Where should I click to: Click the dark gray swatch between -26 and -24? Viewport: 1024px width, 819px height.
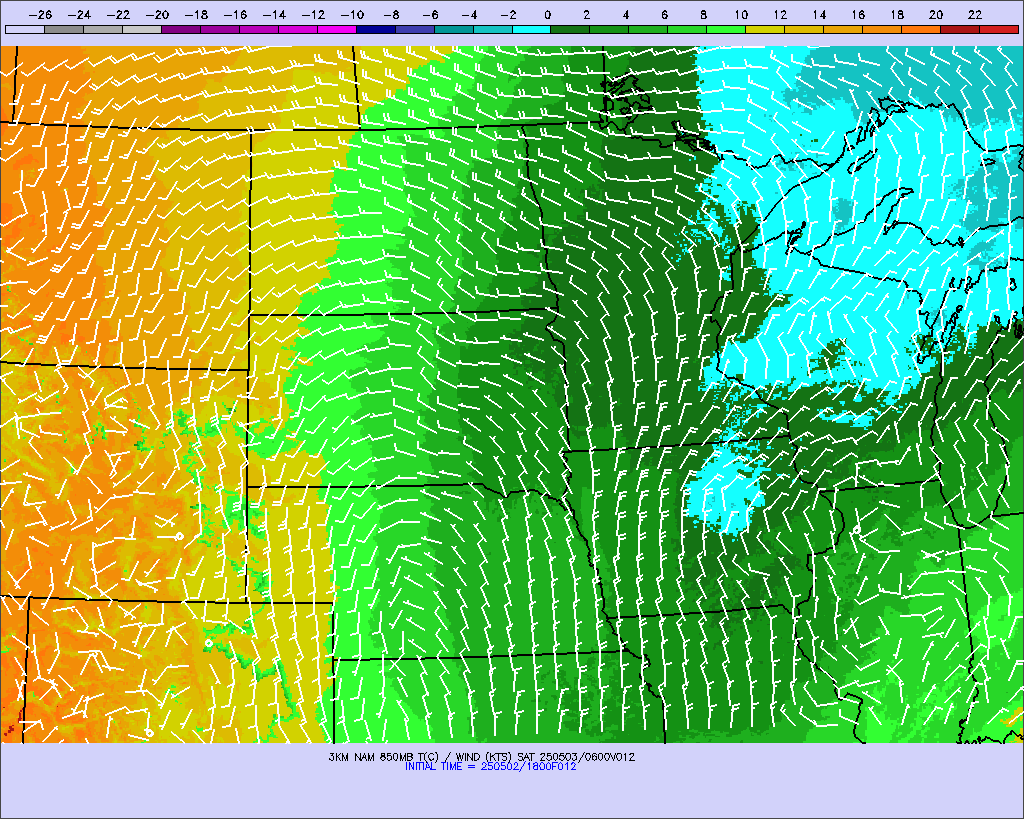coord(64,29)
